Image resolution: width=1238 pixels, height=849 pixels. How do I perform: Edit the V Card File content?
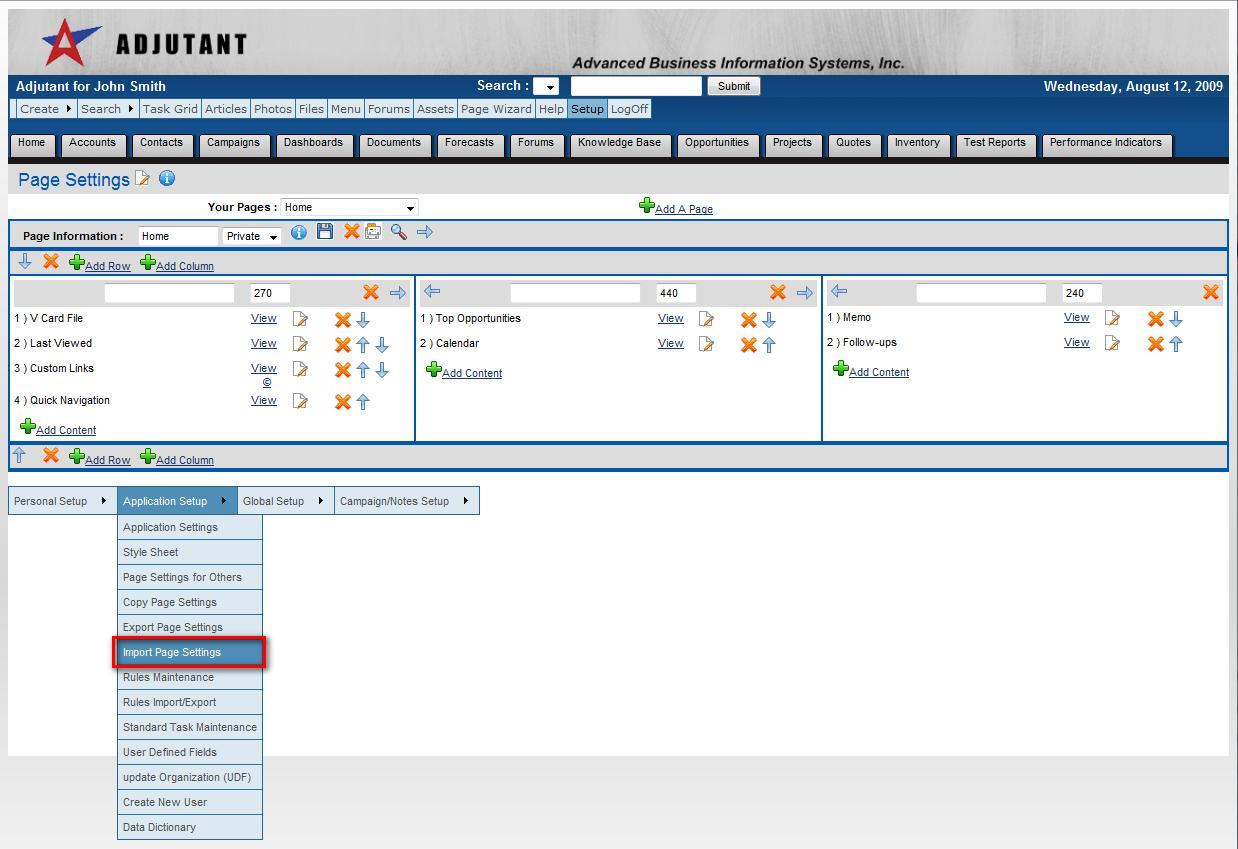(300, 319)
